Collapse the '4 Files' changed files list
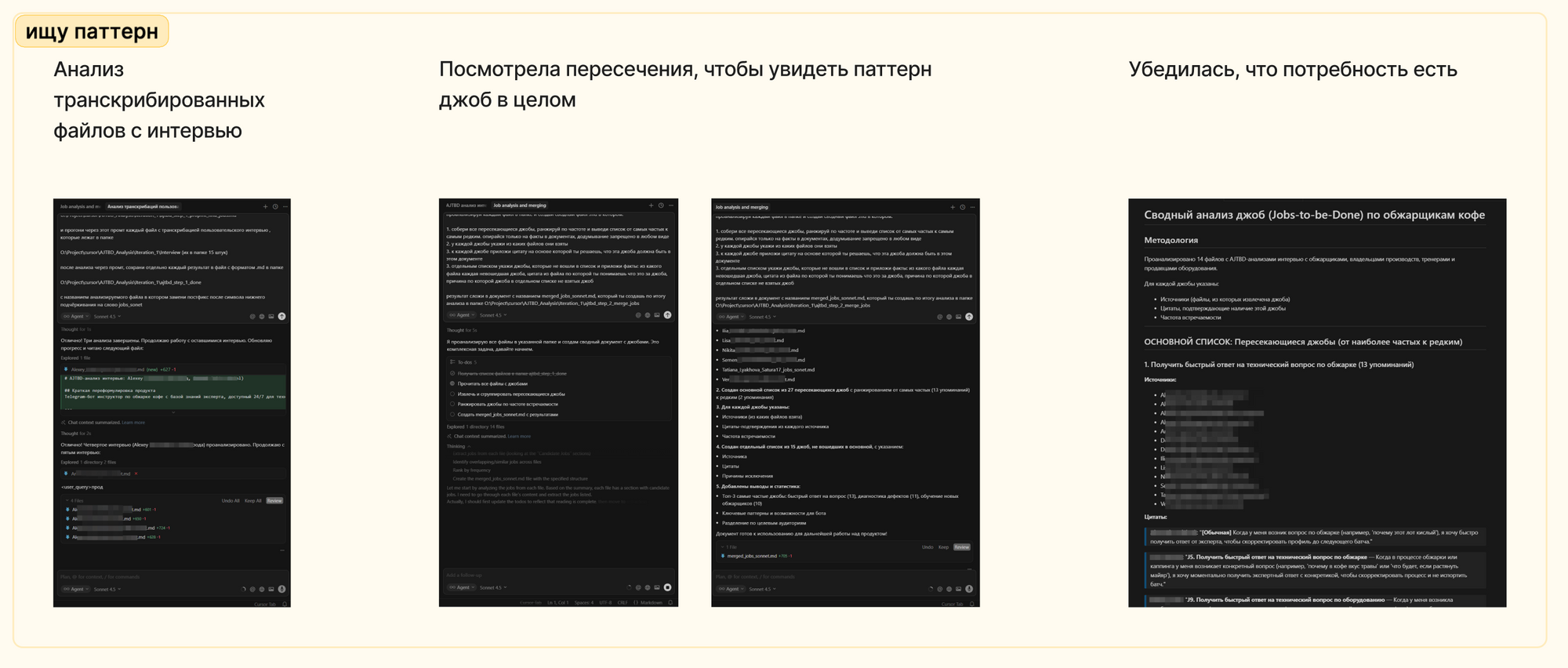1568x668 pixels. click(75, 500)
